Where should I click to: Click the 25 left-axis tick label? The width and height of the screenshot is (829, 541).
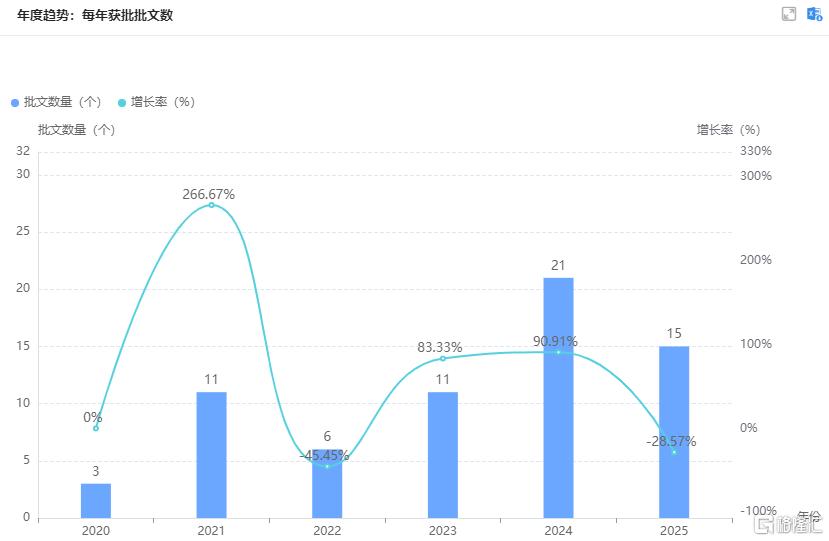point(23,231)
